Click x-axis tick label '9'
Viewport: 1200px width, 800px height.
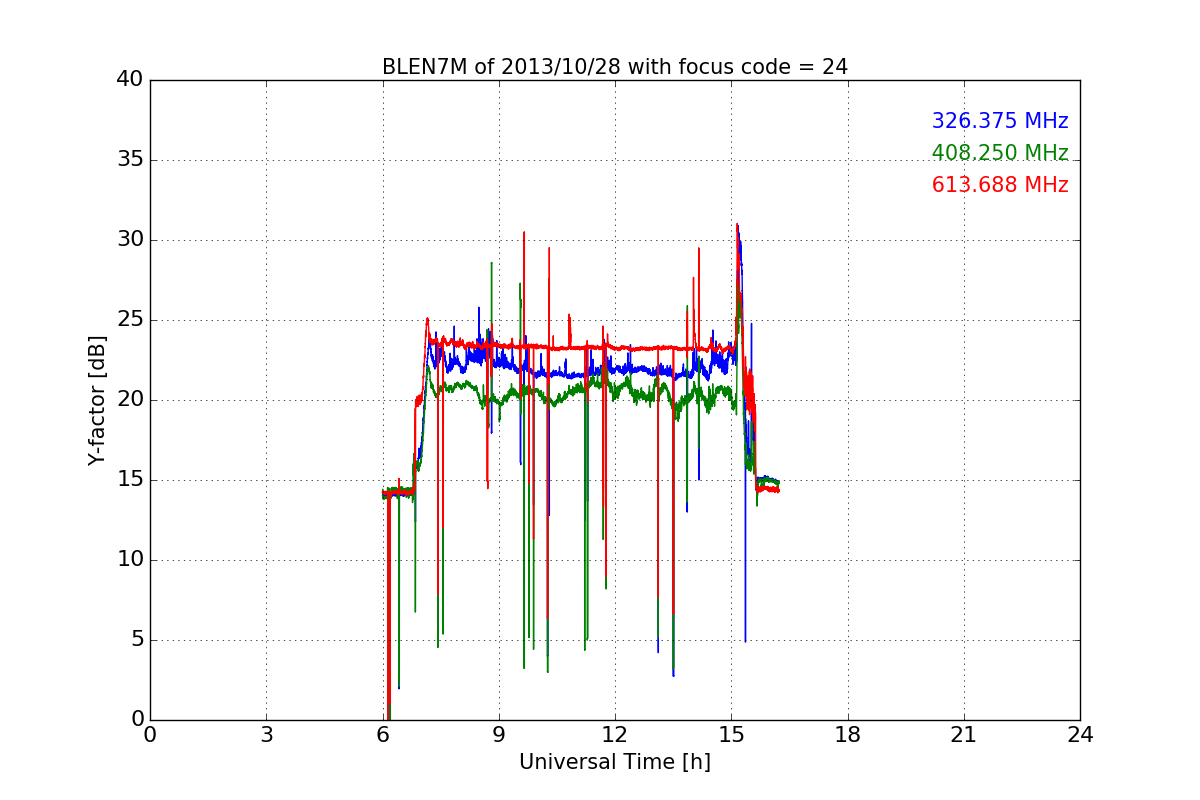coord(499,735)
